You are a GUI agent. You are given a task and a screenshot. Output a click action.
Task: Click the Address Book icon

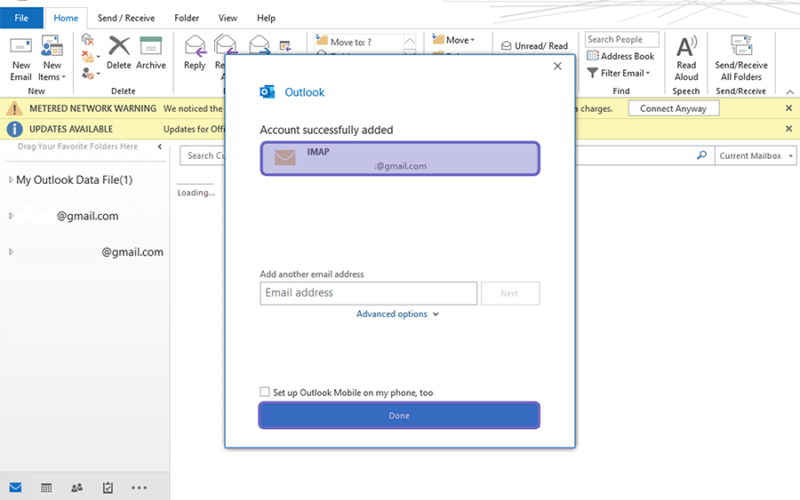point(592,56)
